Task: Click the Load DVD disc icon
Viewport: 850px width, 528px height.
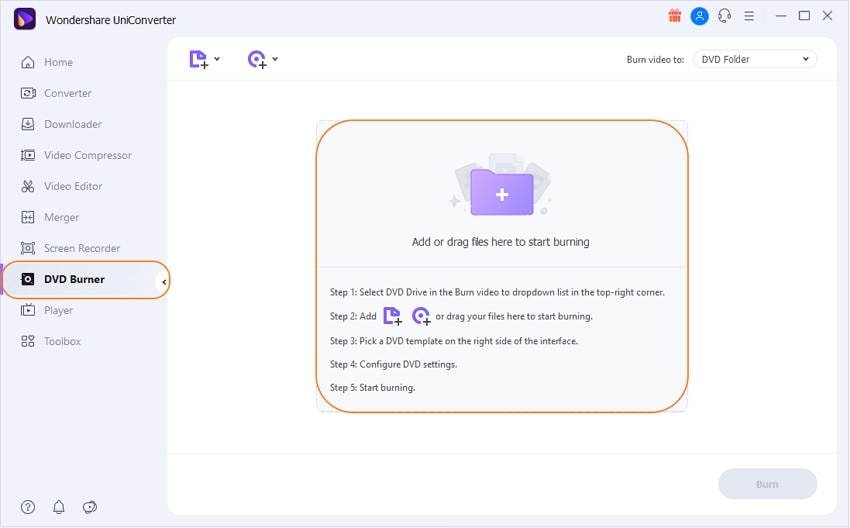Action: point(257,59)
